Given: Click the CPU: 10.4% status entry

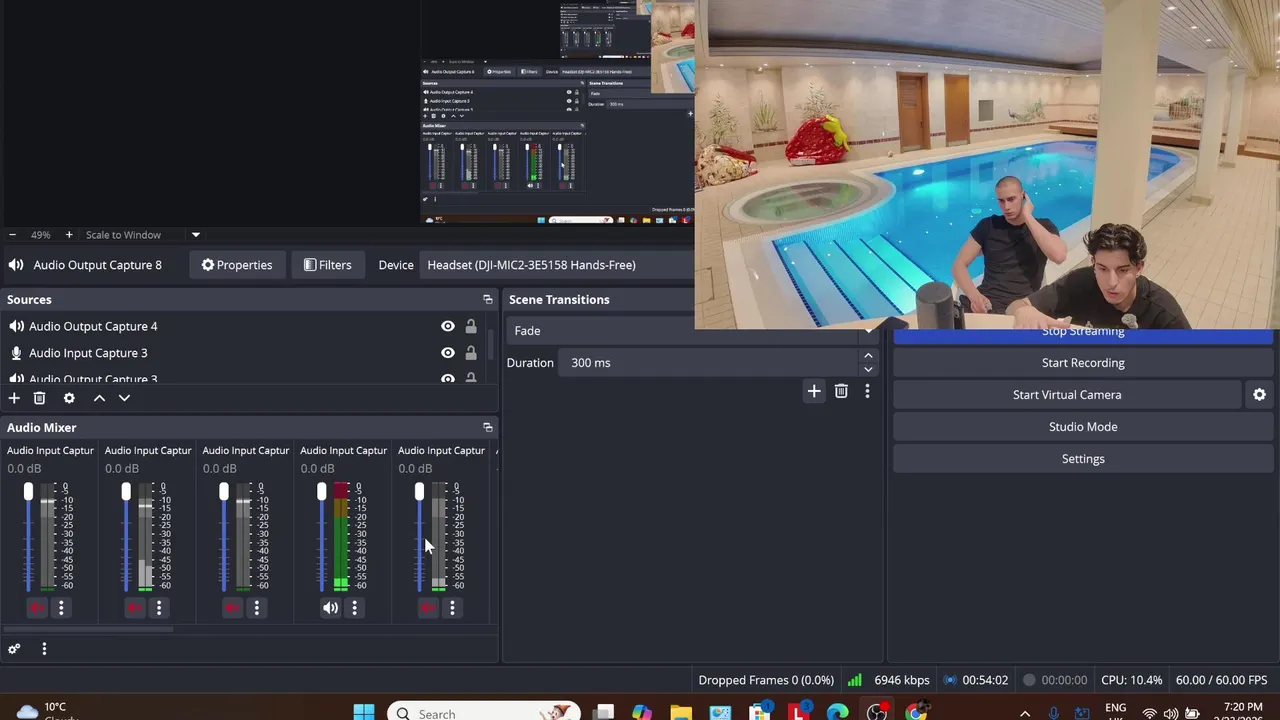Looking at the screenshot, I should pyautogui.click(x=1131, y=680).
